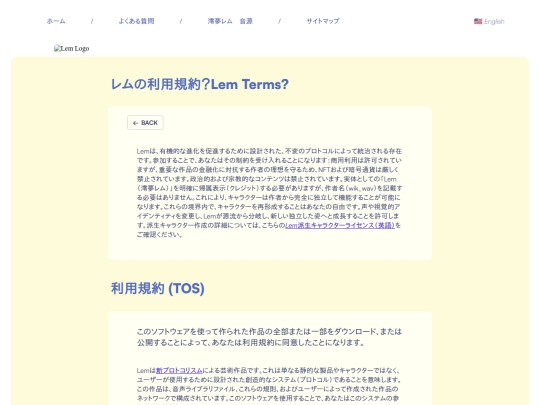
Task: Go to よくある質問 page
Action: 136,21
